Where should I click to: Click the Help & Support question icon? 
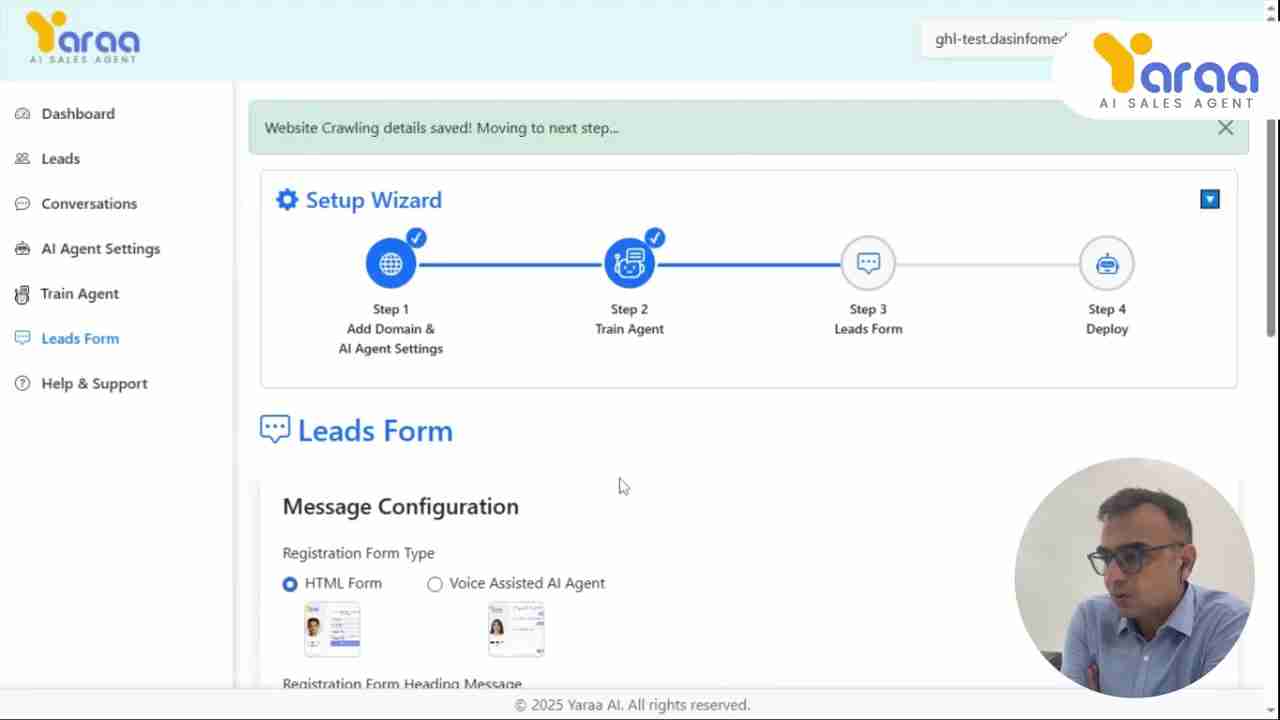click(22, 384)
